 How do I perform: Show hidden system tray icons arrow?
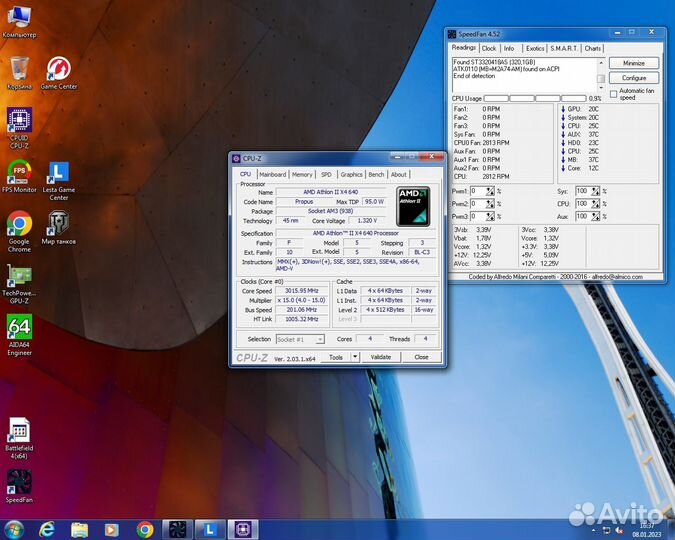(x=594, y=530)
